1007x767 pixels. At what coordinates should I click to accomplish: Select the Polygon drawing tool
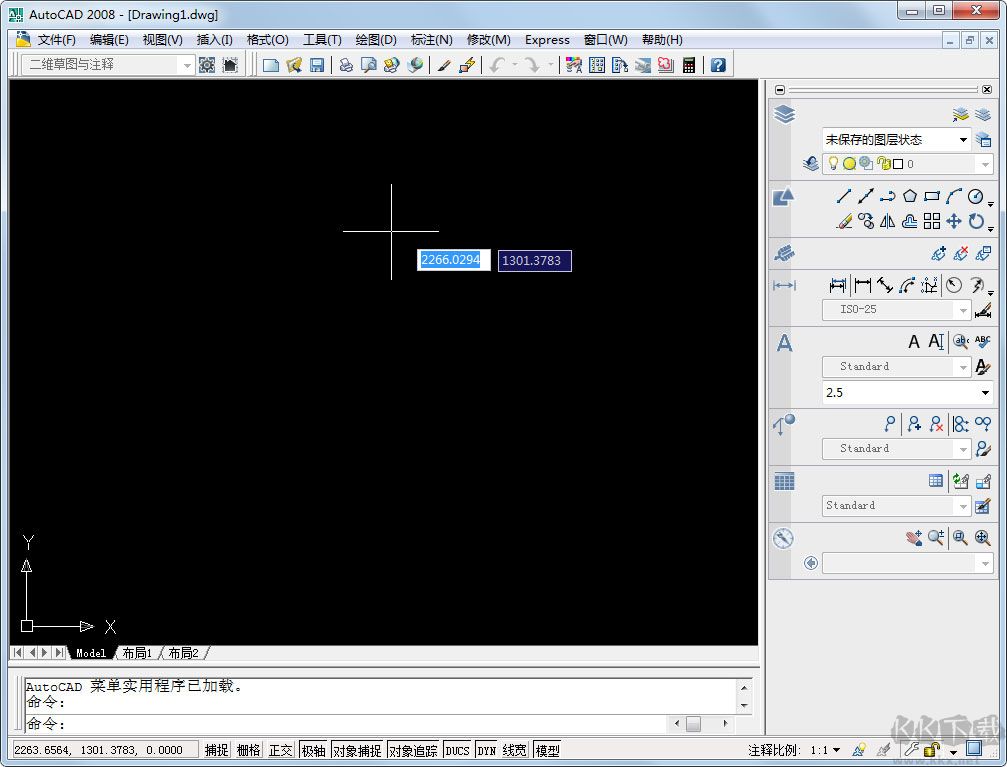click(x=910, y=196)
